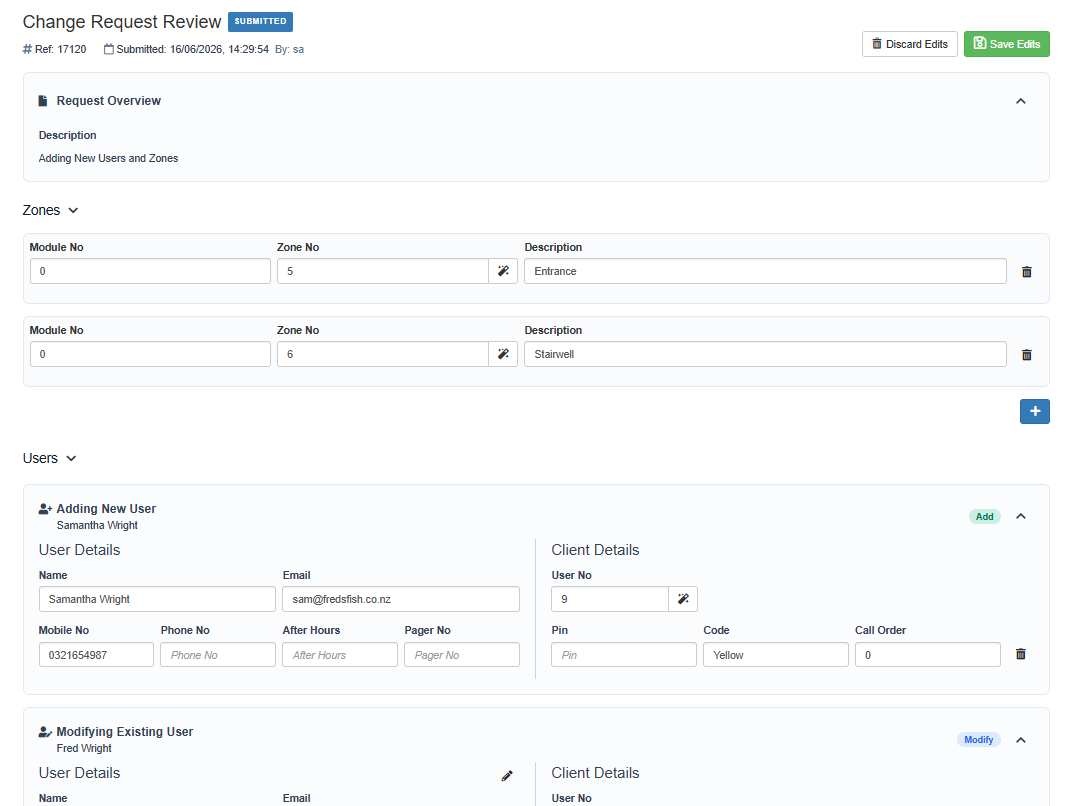Click the User Details heading in Fred Wright's card
The height and width of the screenshot is (806, 1065).
(79, 773)
